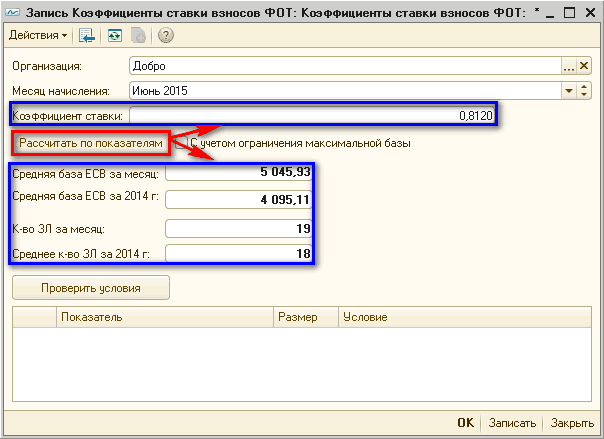Click the OK button
Screen dimensions: 604x439
pyautogui.click(x=466, y=423)
